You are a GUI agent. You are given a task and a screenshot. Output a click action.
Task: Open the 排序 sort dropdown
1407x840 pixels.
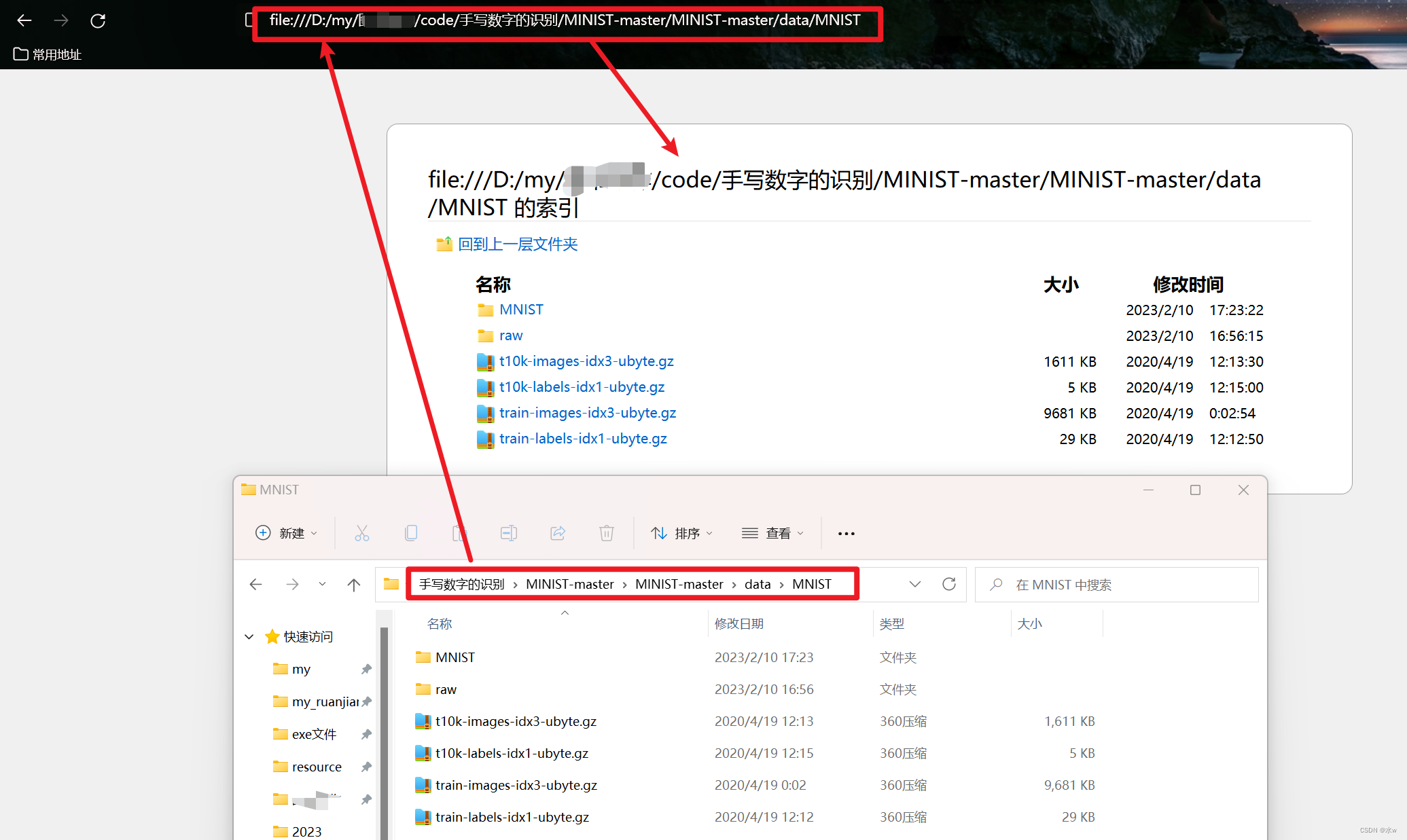[681, 532]
